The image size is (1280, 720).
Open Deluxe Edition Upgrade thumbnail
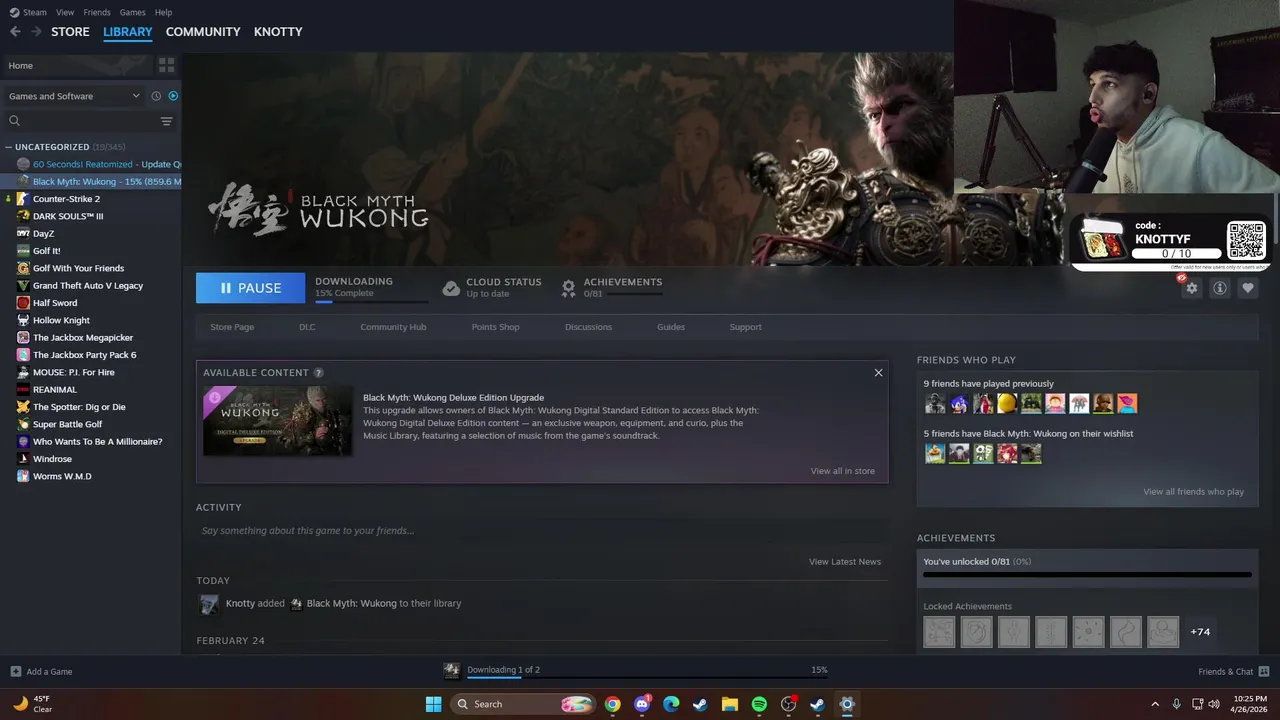tap(278, 421)
